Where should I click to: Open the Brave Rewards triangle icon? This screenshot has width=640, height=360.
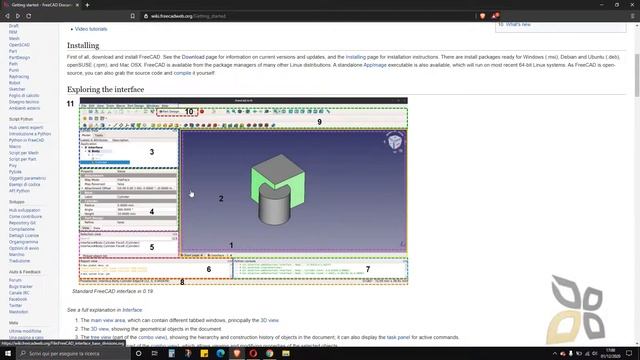click(495, 16)
